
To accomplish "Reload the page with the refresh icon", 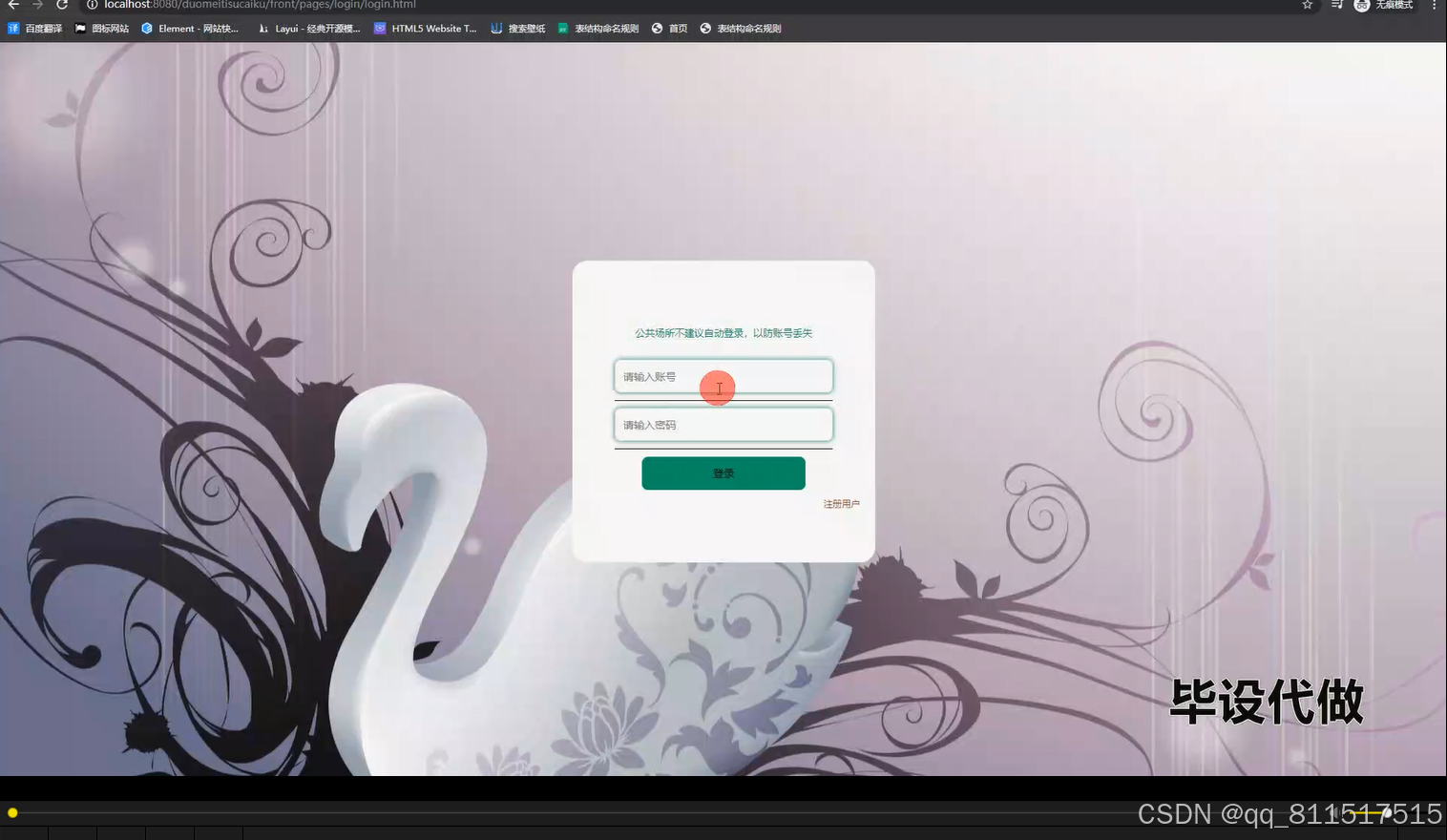I will coord(62,5).
